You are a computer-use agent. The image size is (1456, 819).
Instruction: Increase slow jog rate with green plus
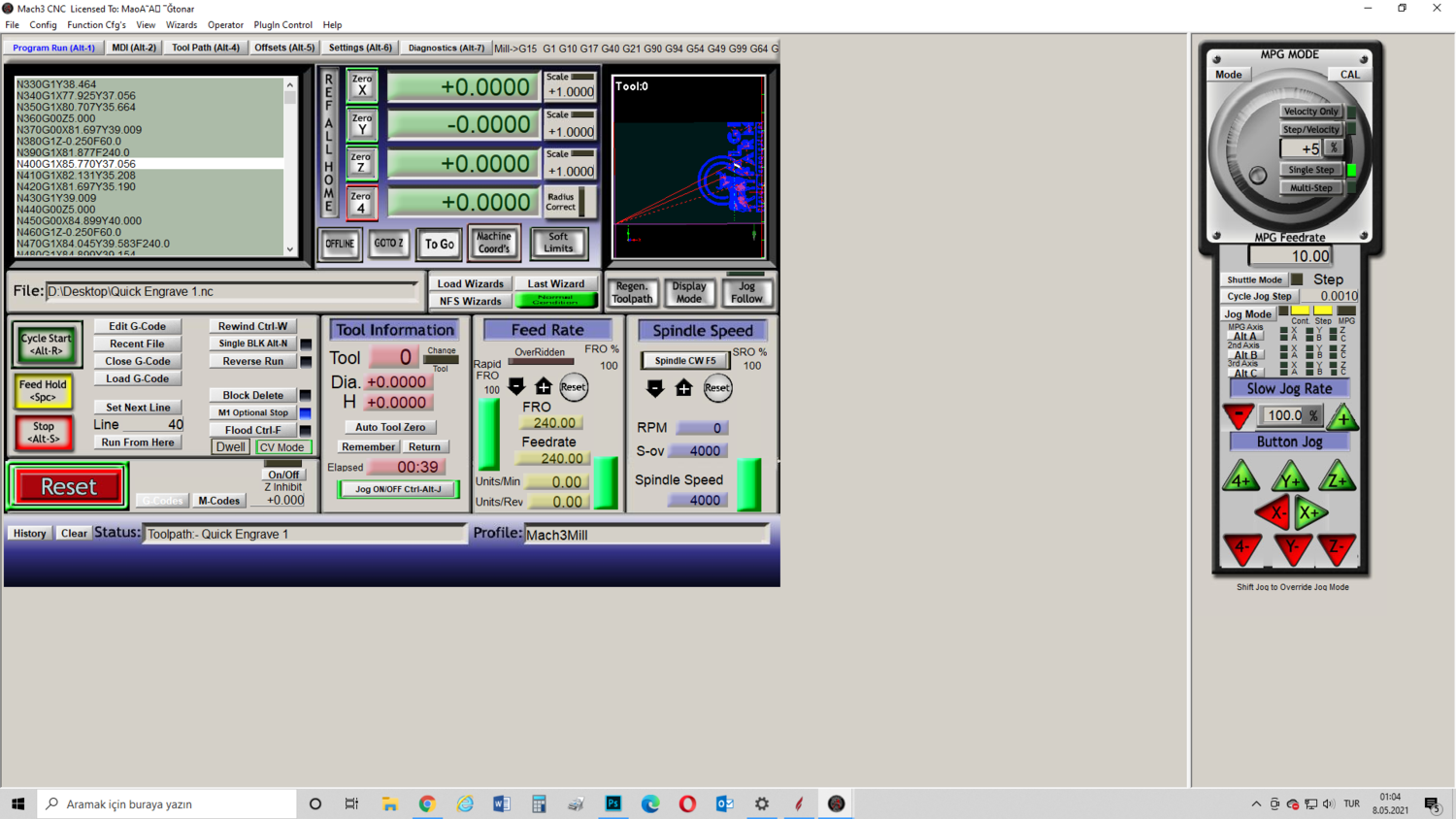point(1343,417)
